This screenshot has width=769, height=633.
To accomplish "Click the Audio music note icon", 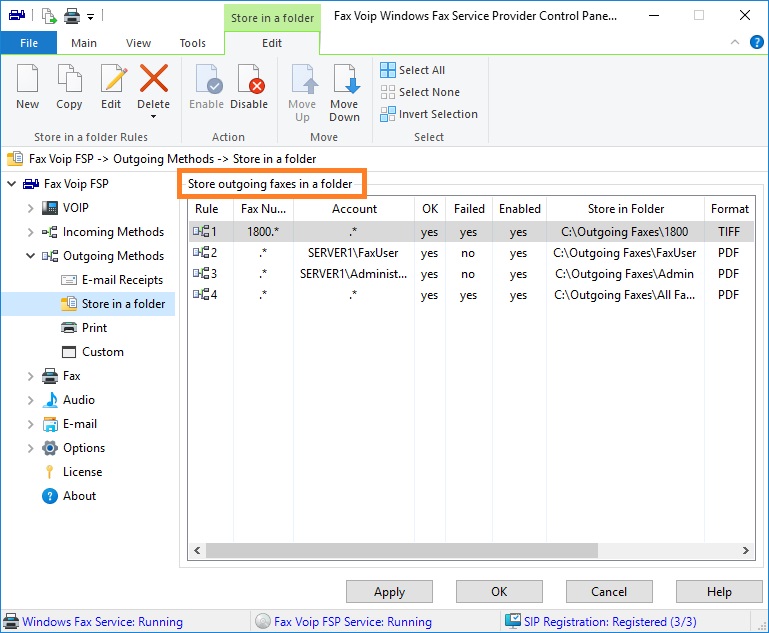I will point(50,400).
